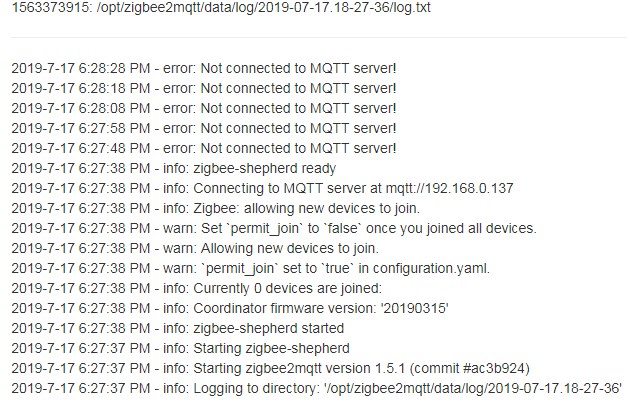Click the zigbee-shepherd ready line
This screenshot has height=401, width=627.
point(173,168)
